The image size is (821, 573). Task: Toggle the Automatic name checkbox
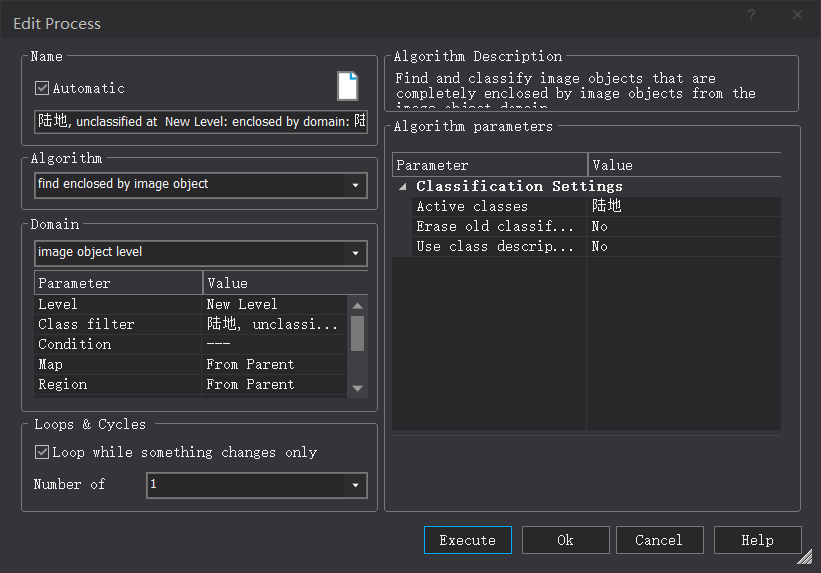42,88
